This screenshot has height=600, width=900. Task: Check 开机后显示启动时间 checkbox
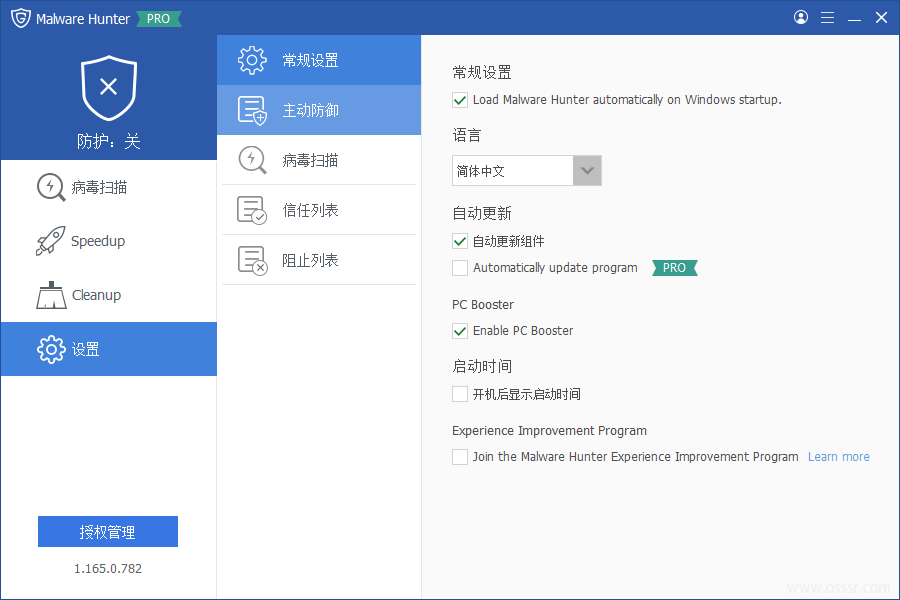(460, 394)
